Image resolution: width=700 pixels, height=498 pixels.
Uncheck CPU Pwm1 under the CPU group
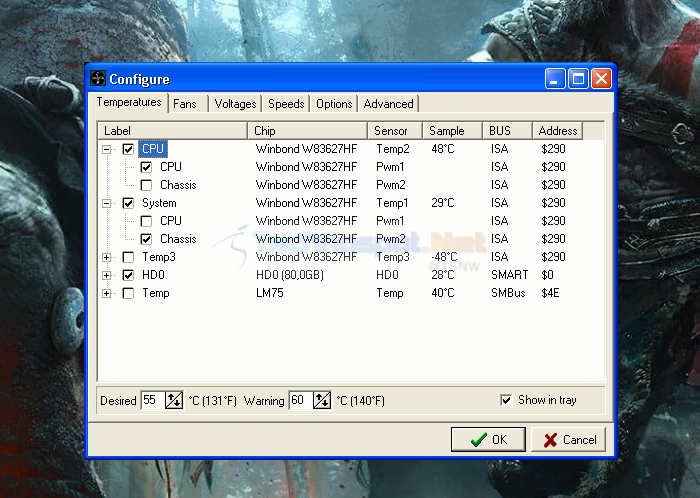146,167
